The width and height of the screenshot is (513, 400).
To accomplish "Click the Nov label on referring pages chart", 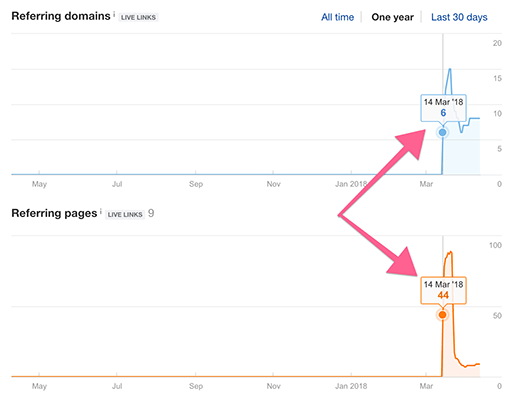I will pos(273,386).
